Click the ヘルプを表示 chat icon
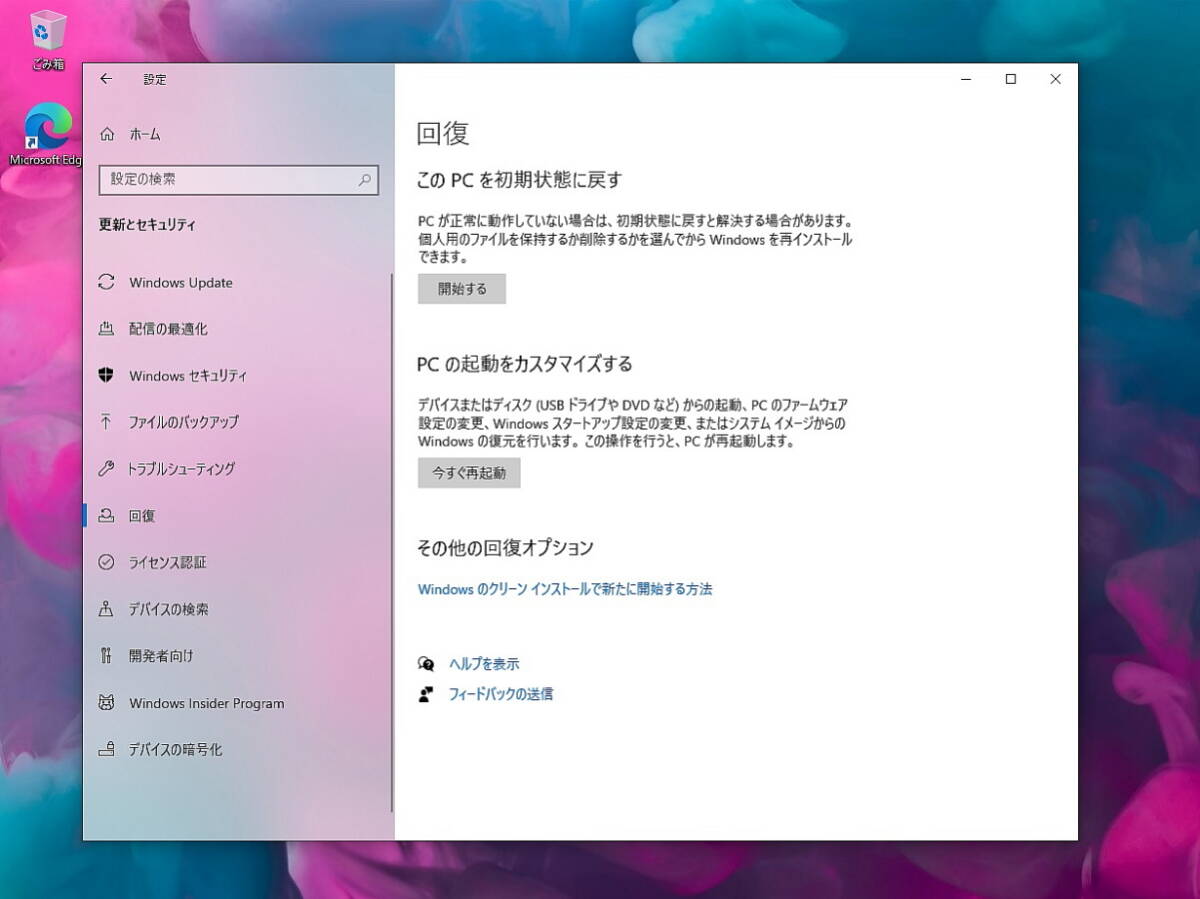The height and width of the screenshot is (899, 1200). [x=426, y=664]
